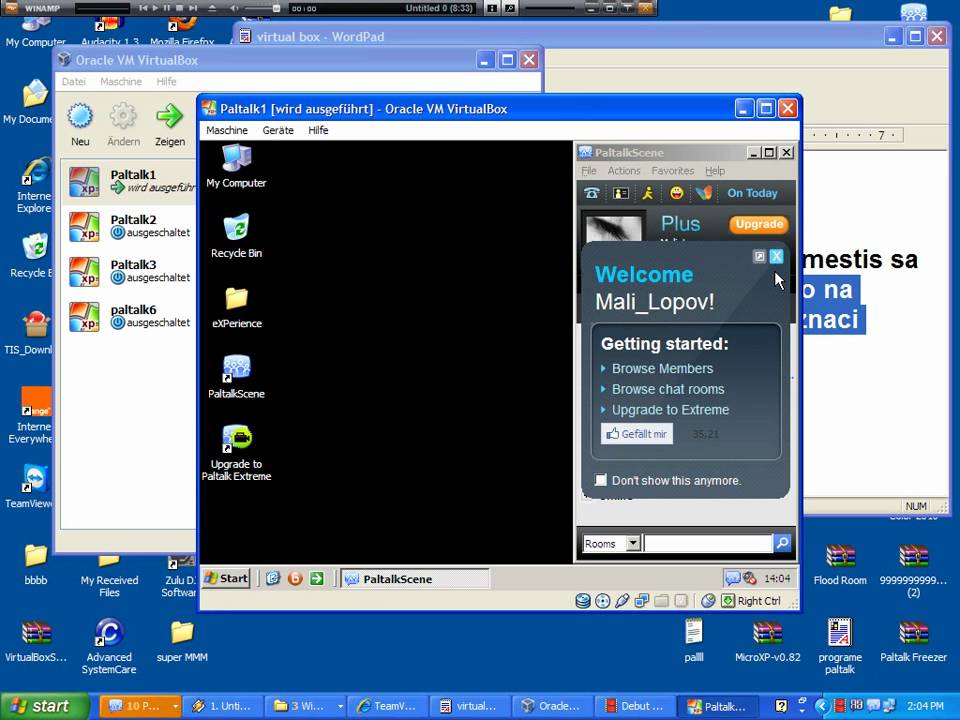Open Paltalk Freezer archive on the desktop

coord(913,642)
